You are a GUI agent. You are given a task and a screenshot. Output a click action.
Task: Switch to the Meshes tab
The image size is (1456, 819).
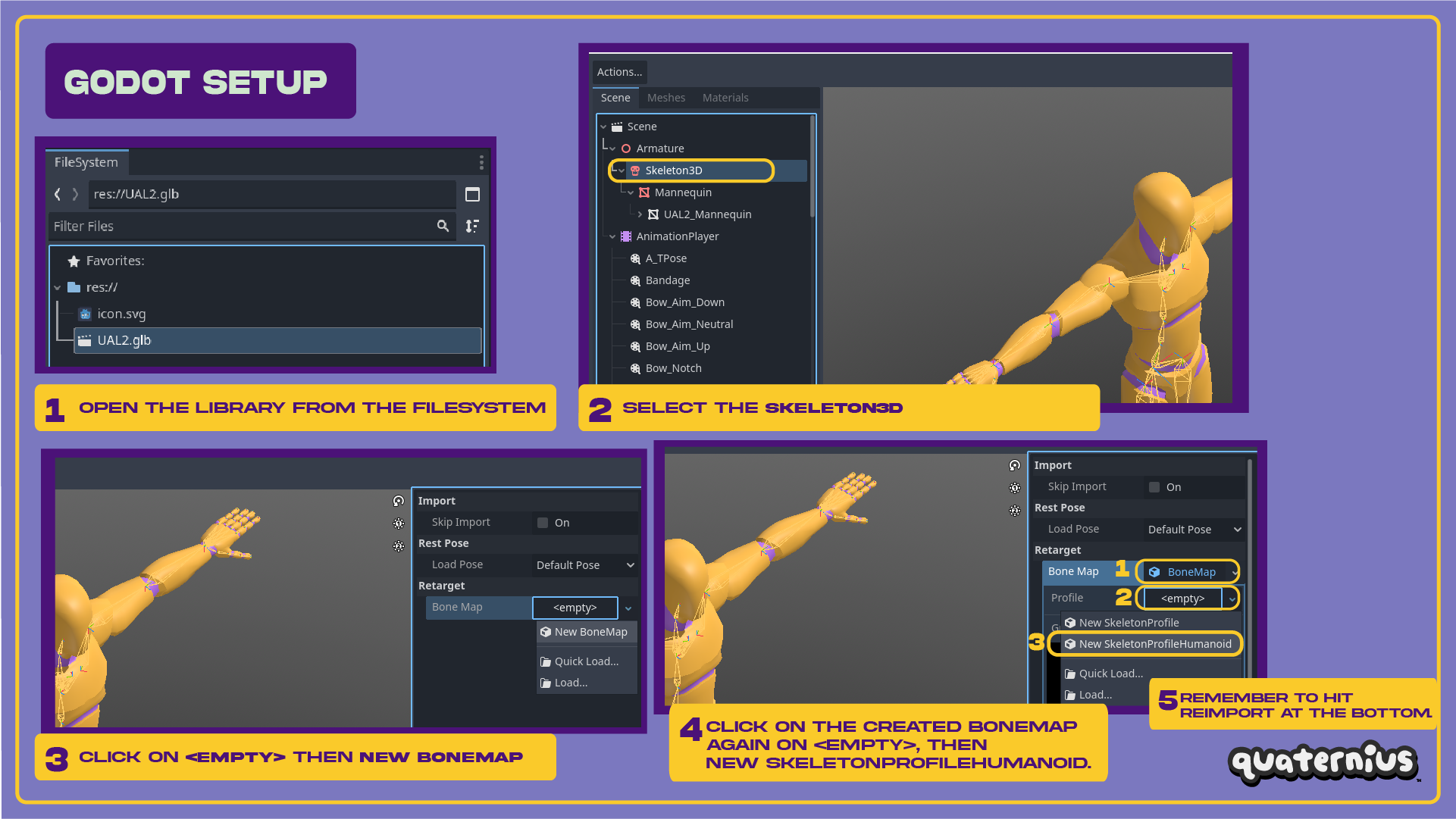point(666,98)
